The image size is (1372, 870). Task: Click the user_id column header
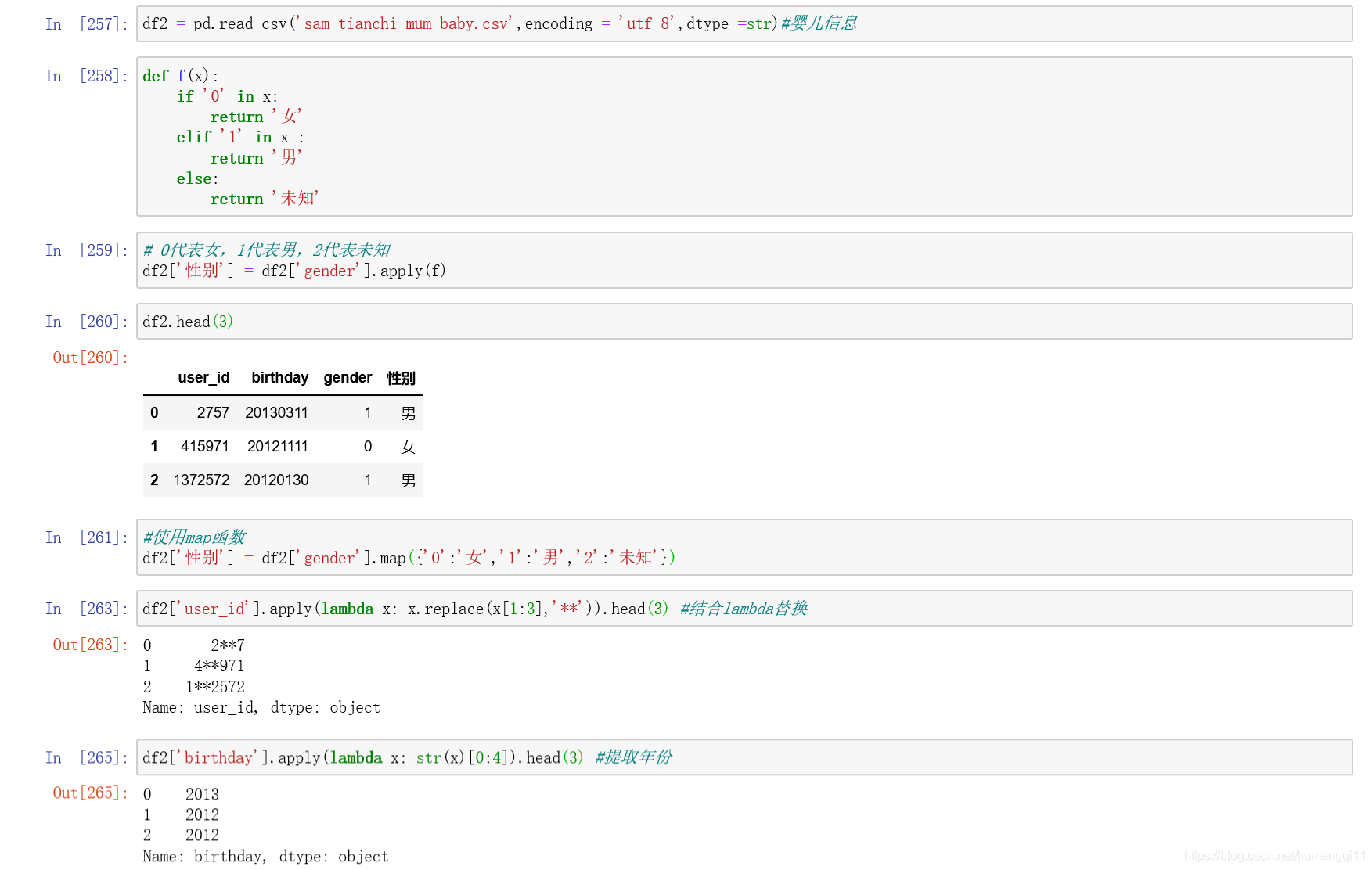(203, 378)
